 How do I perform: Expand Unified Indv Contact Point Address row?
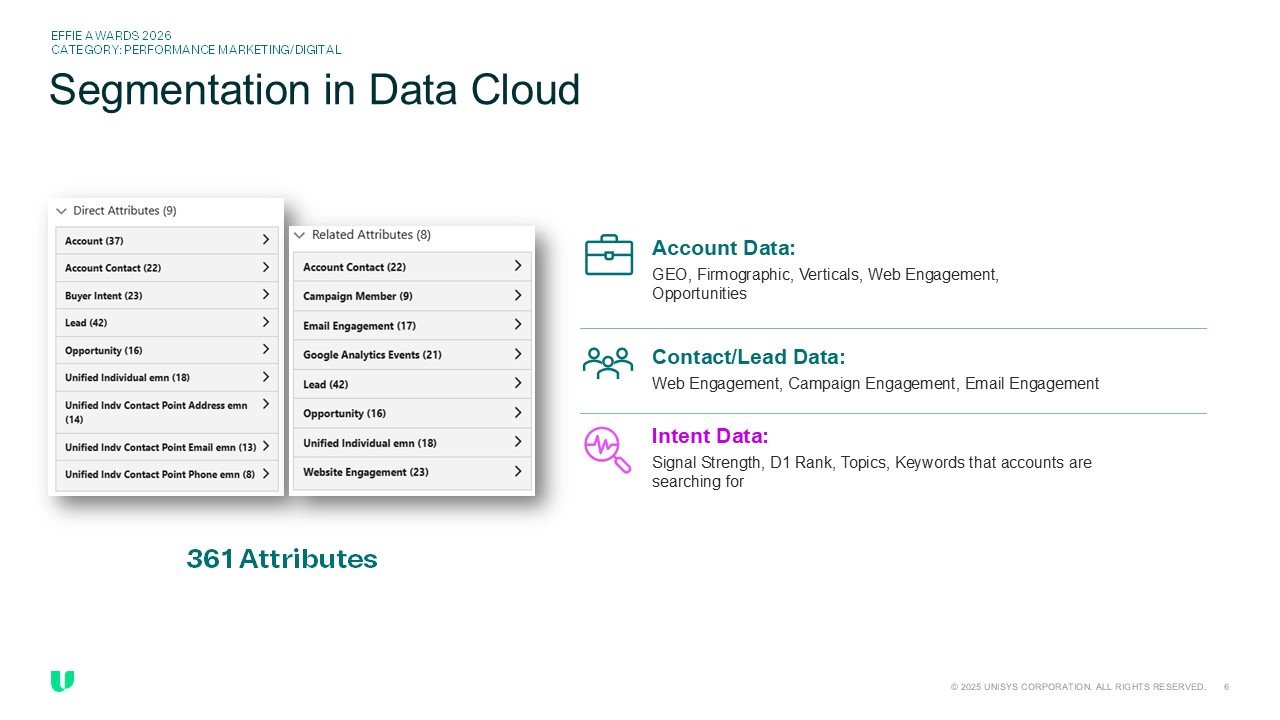(265, 404)
